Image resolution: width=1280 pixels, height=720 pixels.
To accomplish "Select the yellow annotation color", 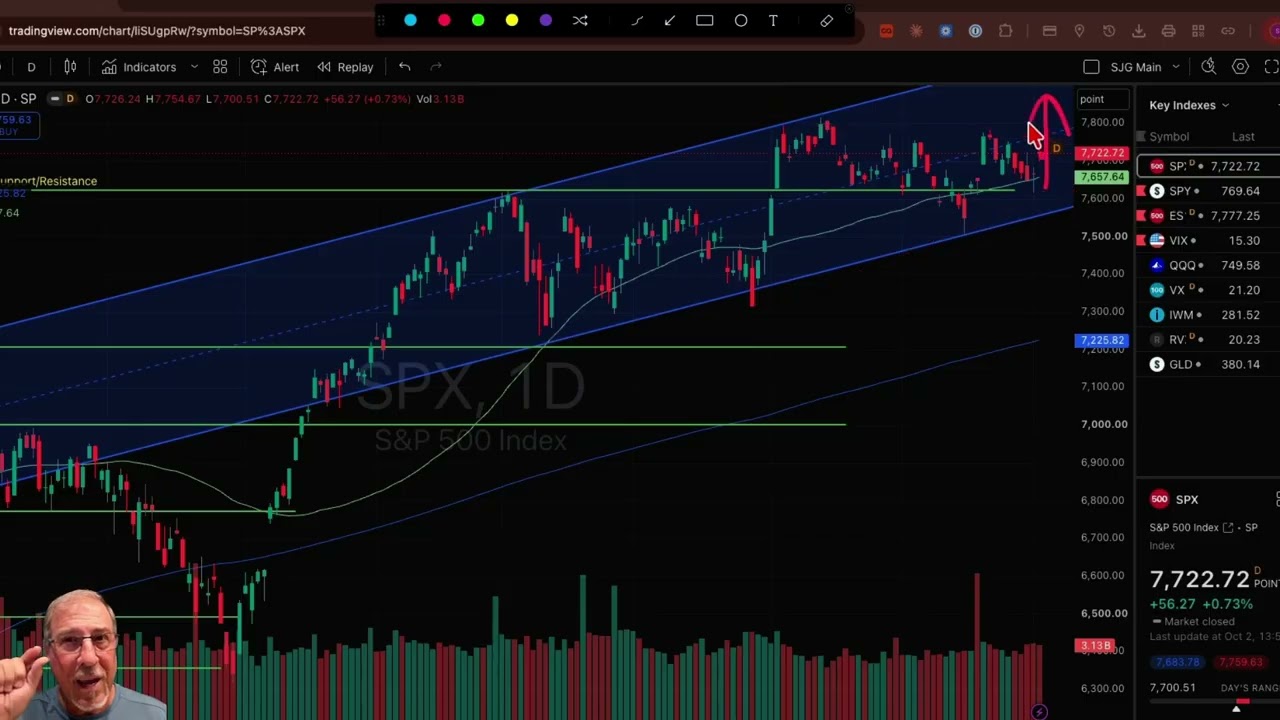I will pyautogui.click(x=512, y=20).
